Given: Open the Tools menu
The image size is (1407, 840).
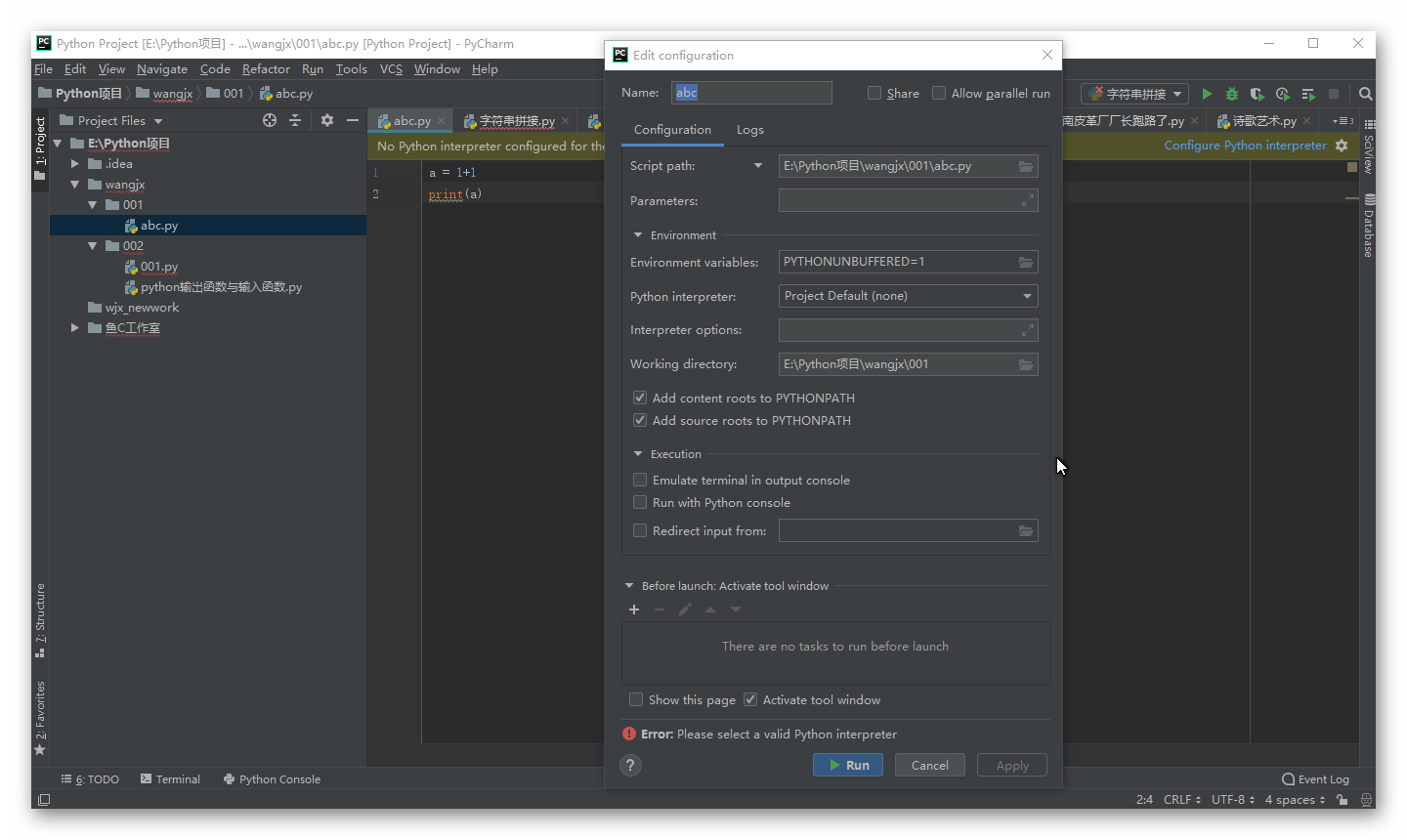Looking at the screenshot, I should [x=351, y=69].
